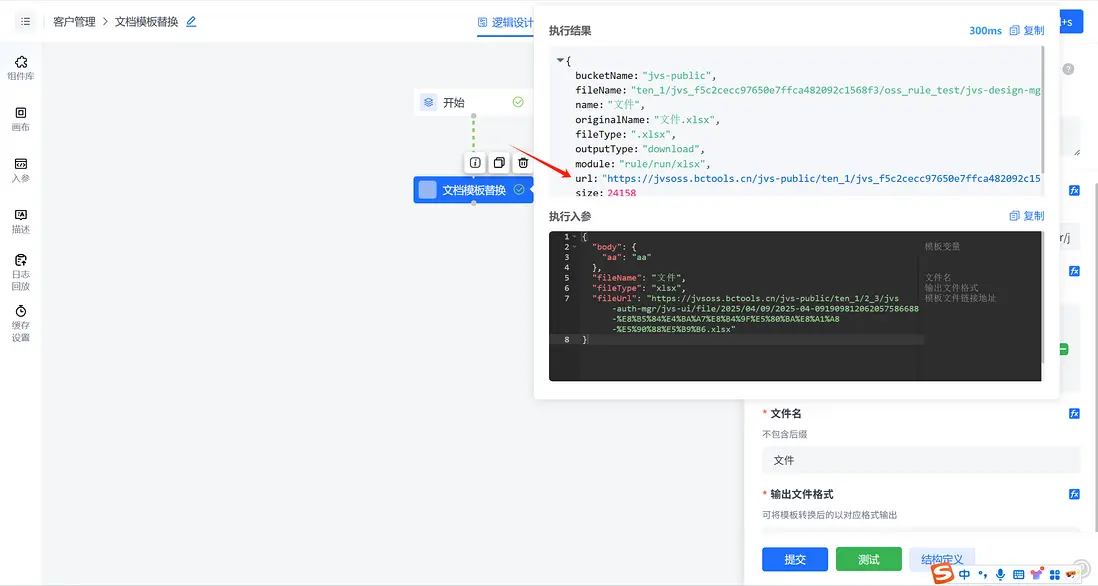This screenshot has height=586, width=1098.
Task: Open the shirt skin icon in IME bar
Action: (1036, 573)
